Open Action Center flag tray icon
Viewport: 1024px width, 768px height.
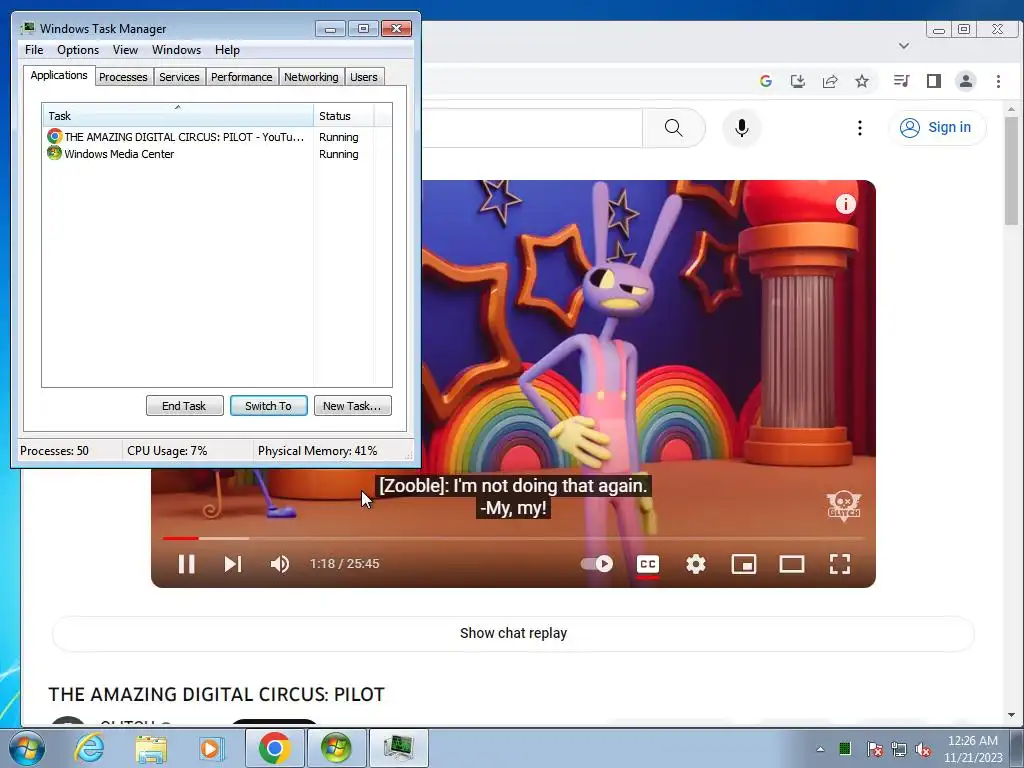(874, 749)
